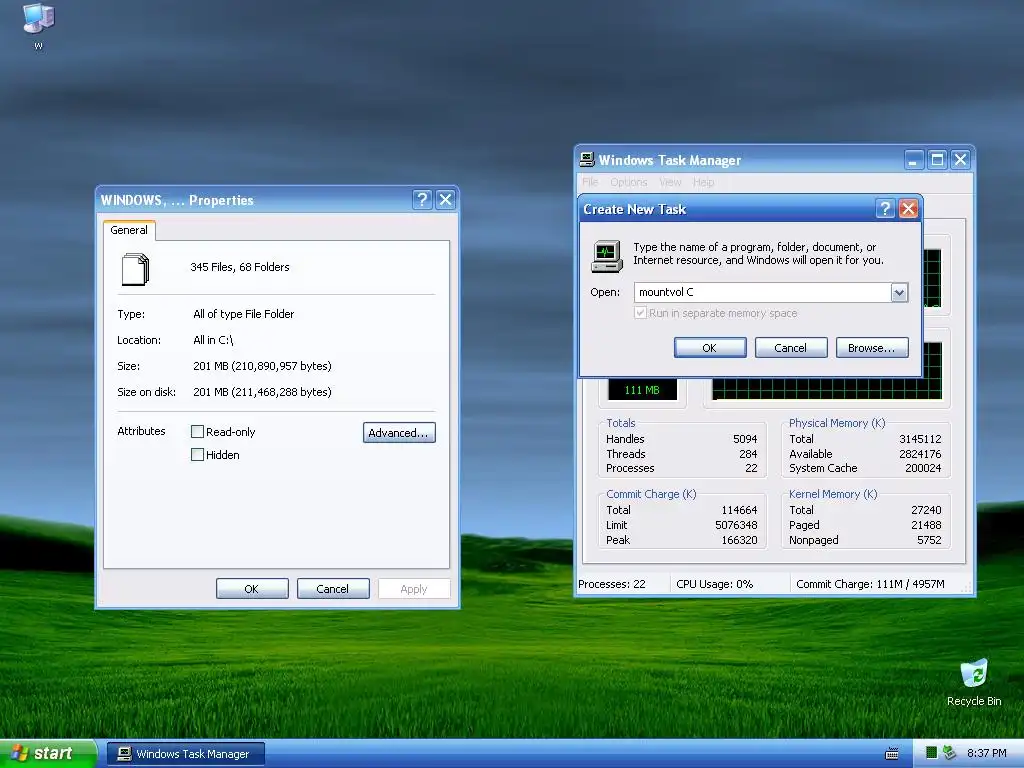Click the Safely Remove Hardware tray icon
This screenshot has height=768, width=1024.
(x=950, y=753)
